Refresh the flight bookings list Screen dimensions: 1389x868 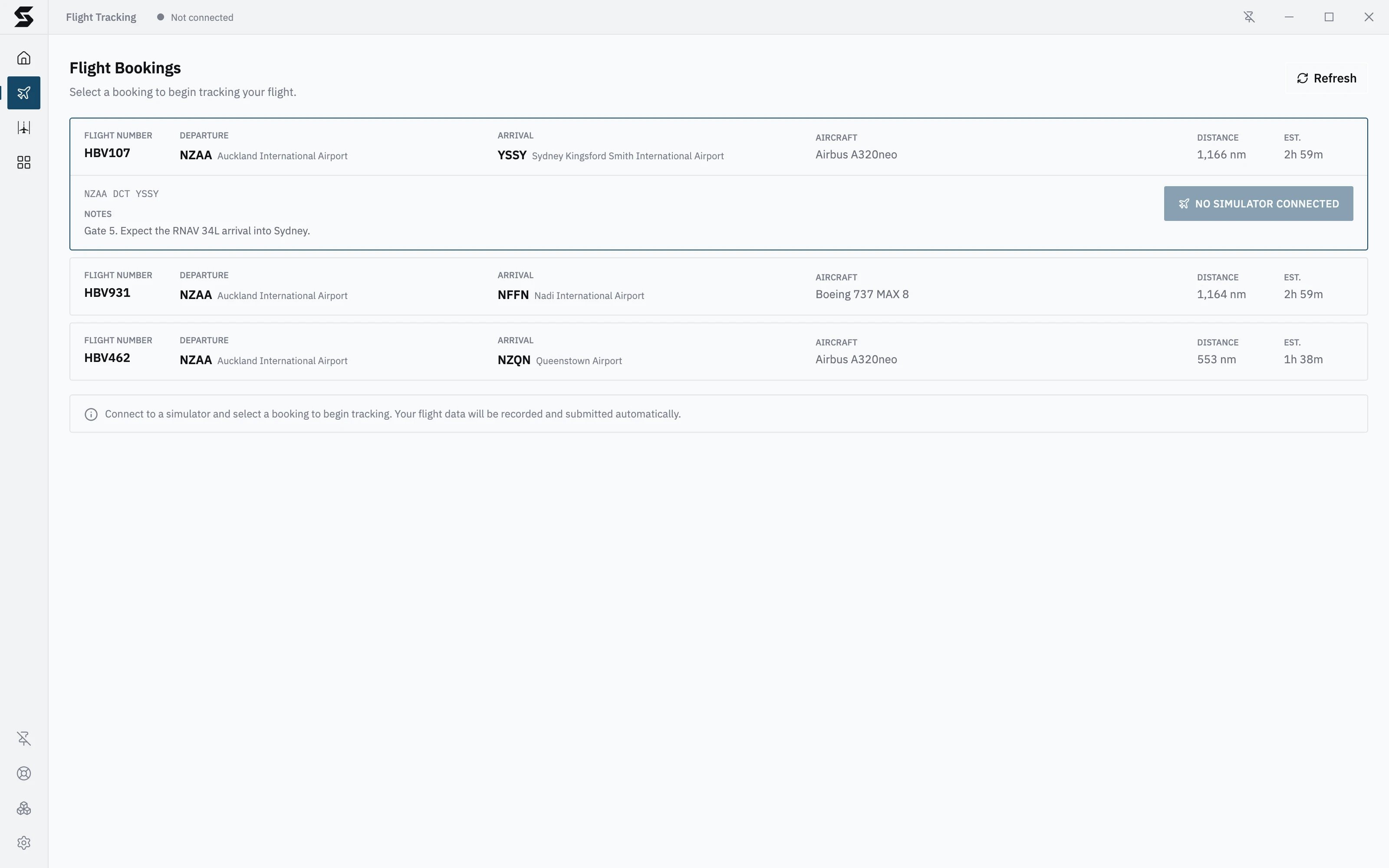point(1326,78)
